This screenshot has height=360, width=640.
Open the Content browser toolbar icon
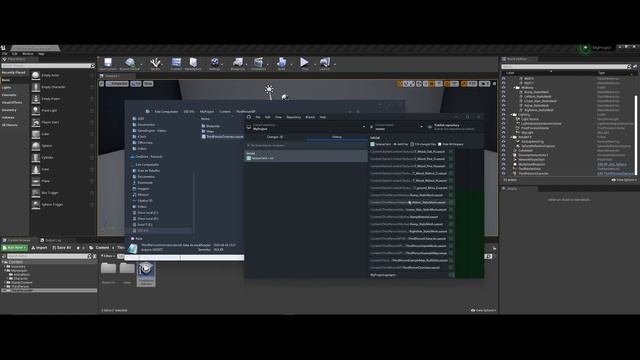pos(176,63)
